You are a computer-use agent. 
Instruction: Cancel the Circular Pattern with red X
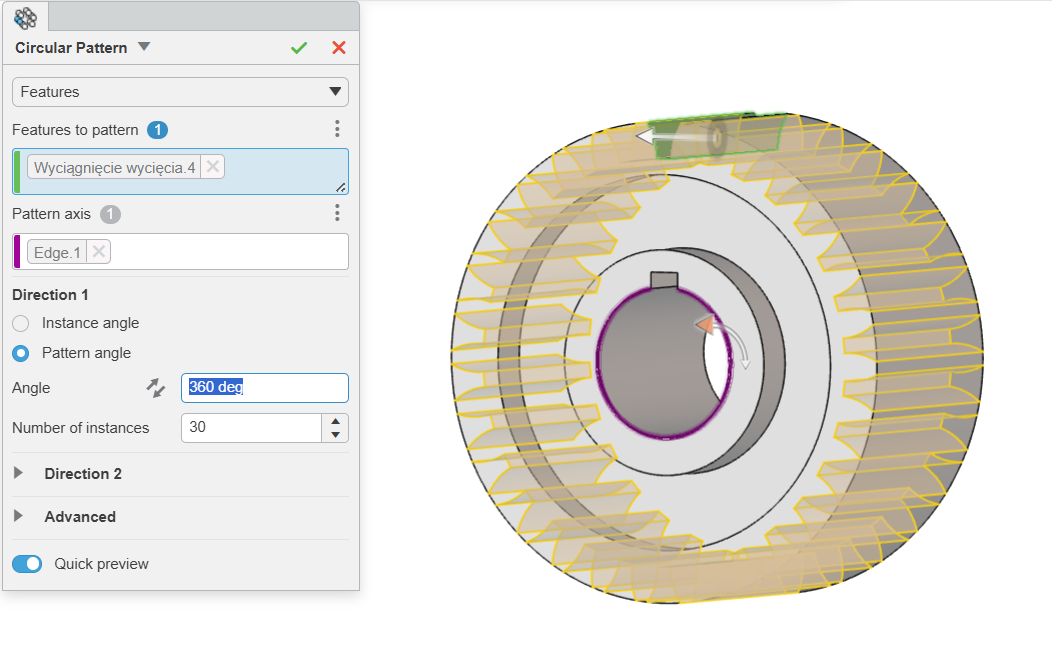[x=339, y=48]
